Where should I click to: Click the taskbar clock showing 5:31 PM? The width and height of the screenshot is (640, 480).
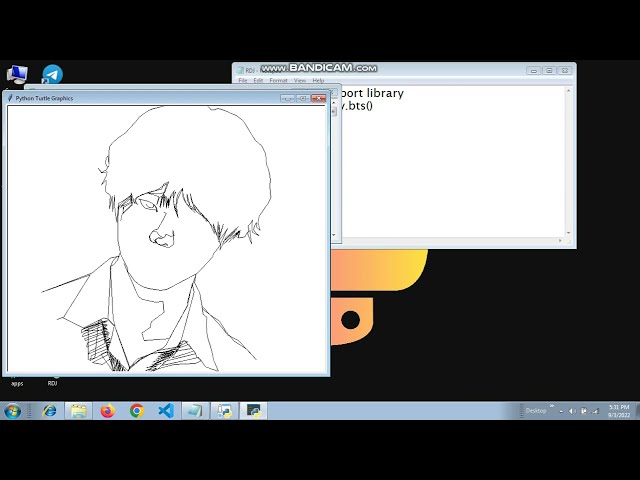click(619, 411)
